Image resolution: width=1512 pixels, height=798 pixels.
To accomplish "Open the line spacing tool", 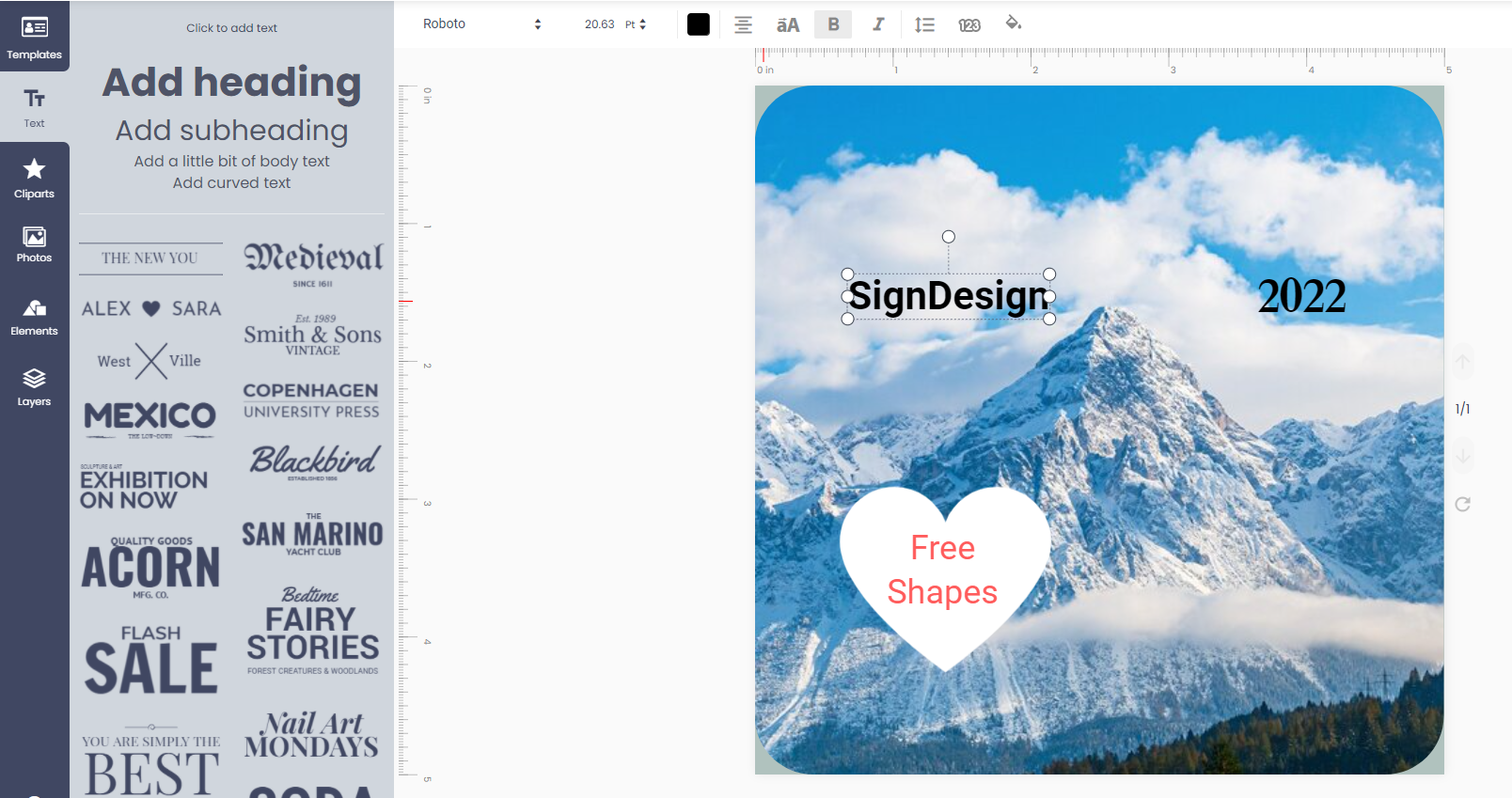I will click(x=924, y=24).
